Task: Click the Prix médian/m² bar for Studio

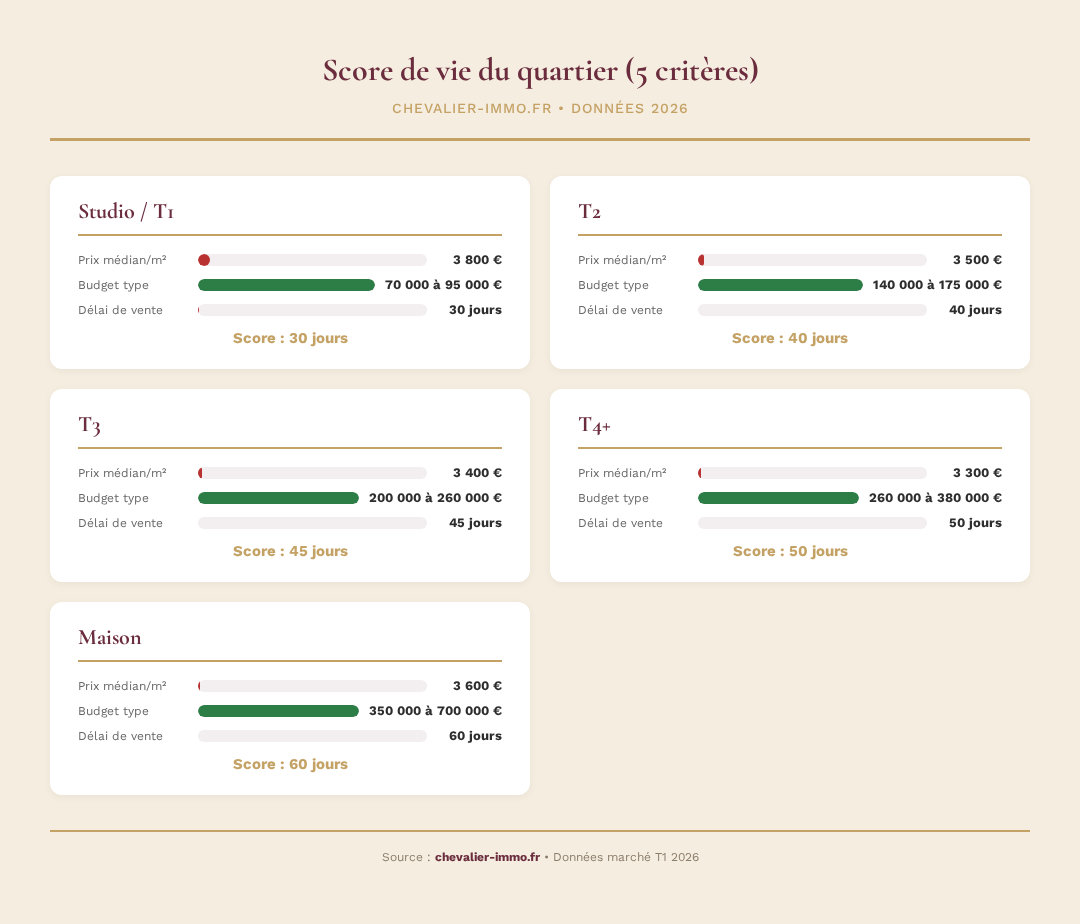Action: coord(312,259)
